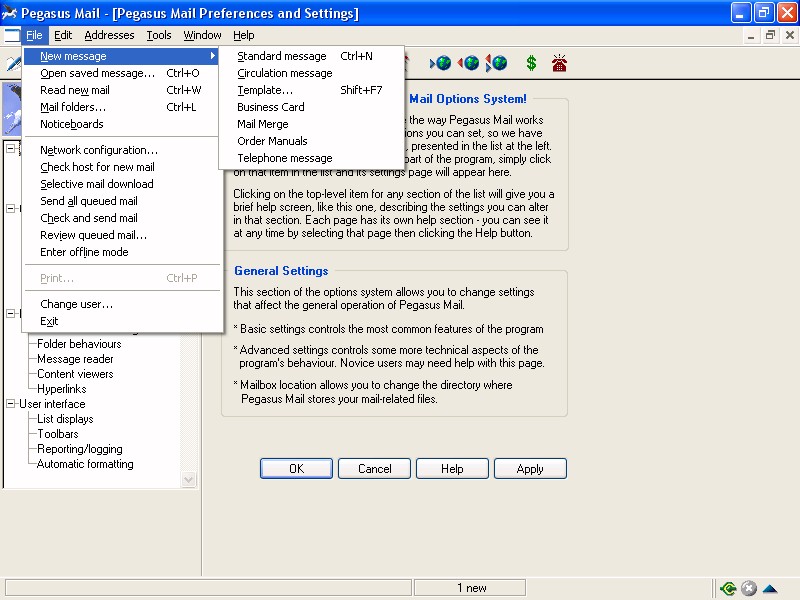Select Toolbars in settings tree
This screenshot has height=600, width=800.
pyautogui.click(x=58, y=434)
